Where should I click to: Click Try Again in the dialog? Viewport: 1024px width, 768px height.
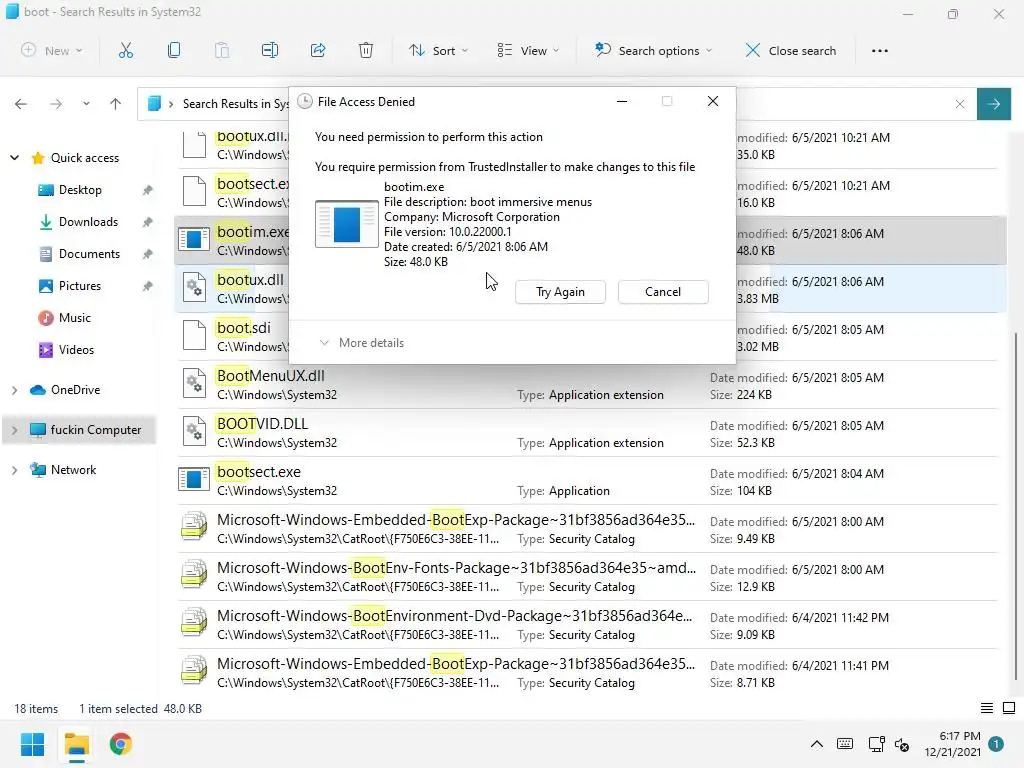point(560,292)
